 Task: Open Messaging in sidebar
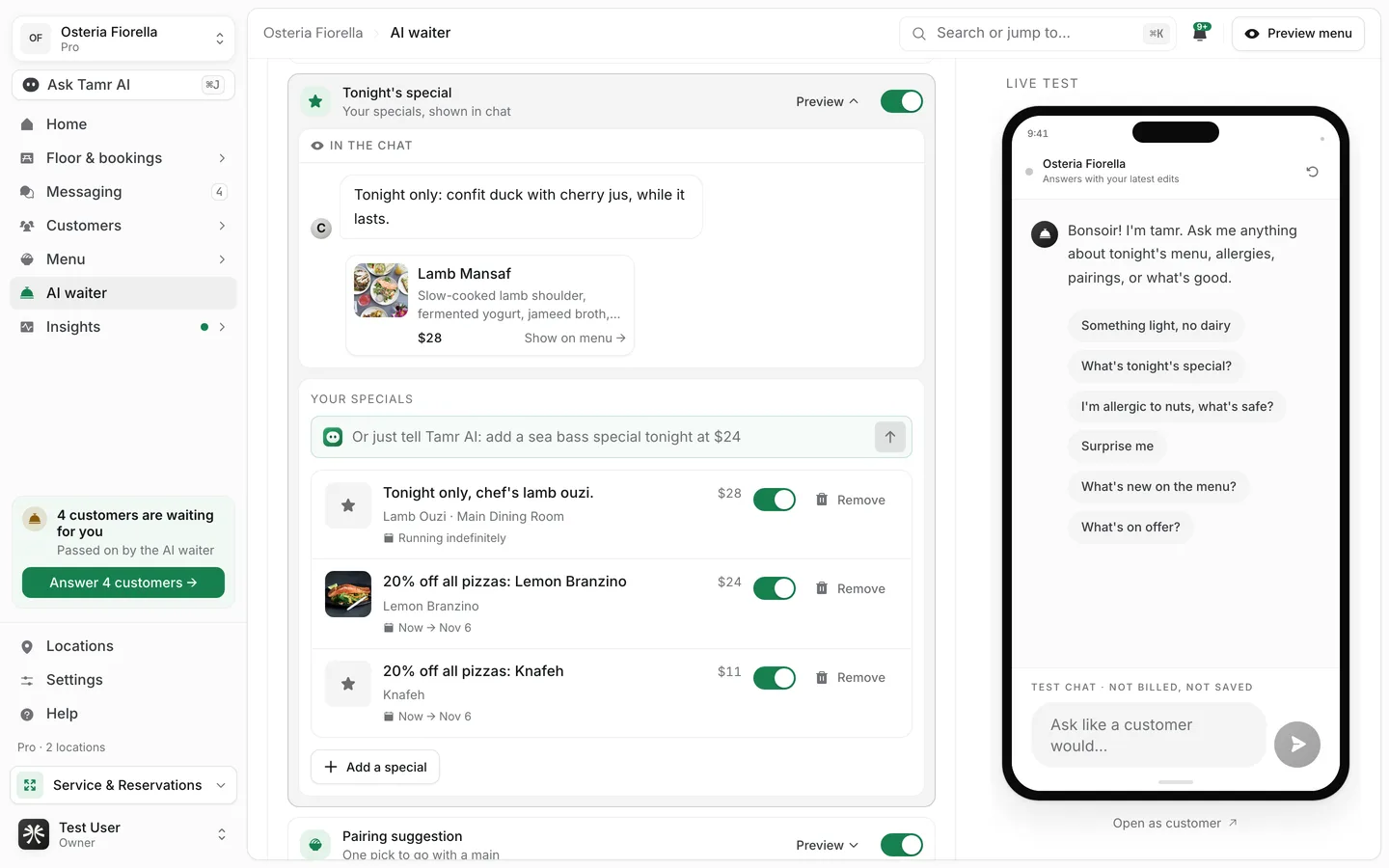[x=123, y=192]
